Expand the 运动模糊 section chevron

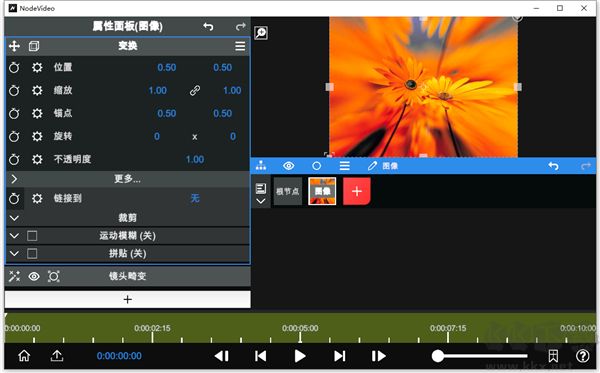tap(14, 236)
